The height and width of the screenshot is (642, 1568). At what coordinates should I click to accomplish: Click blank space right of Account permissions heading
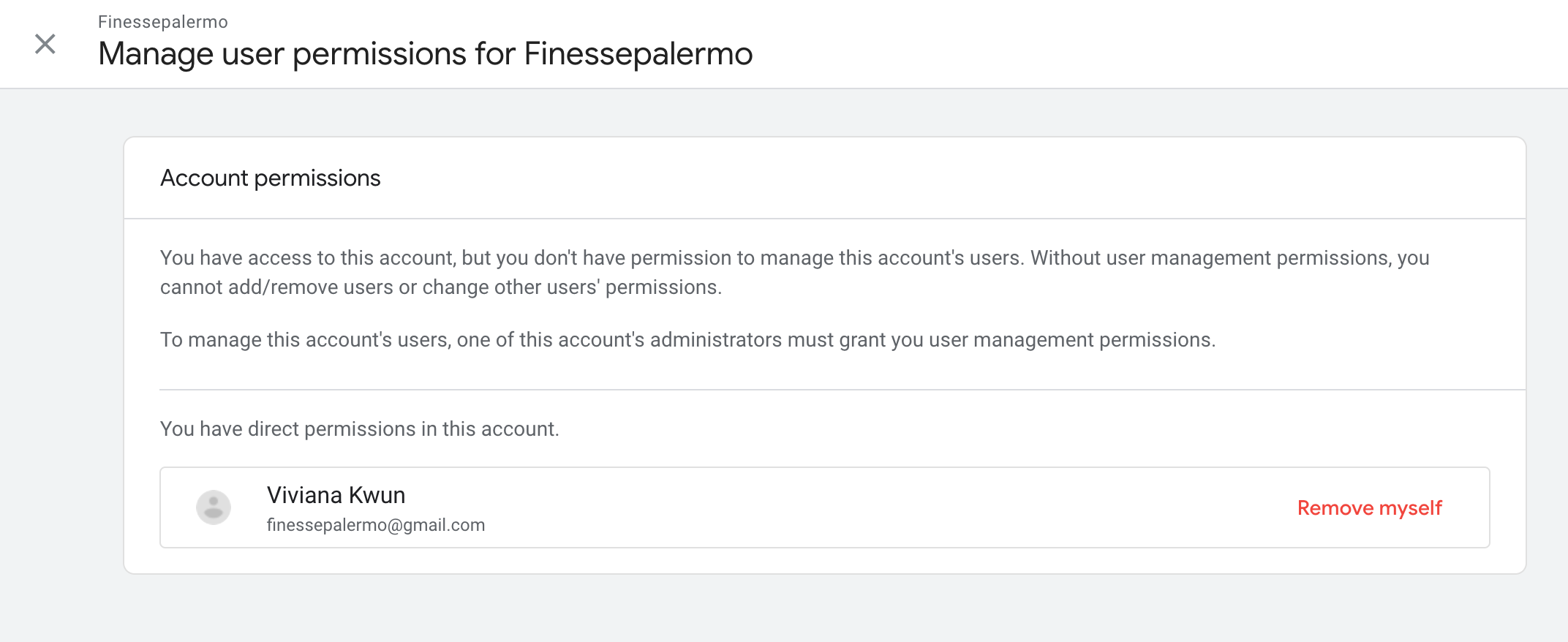point(951,178)
